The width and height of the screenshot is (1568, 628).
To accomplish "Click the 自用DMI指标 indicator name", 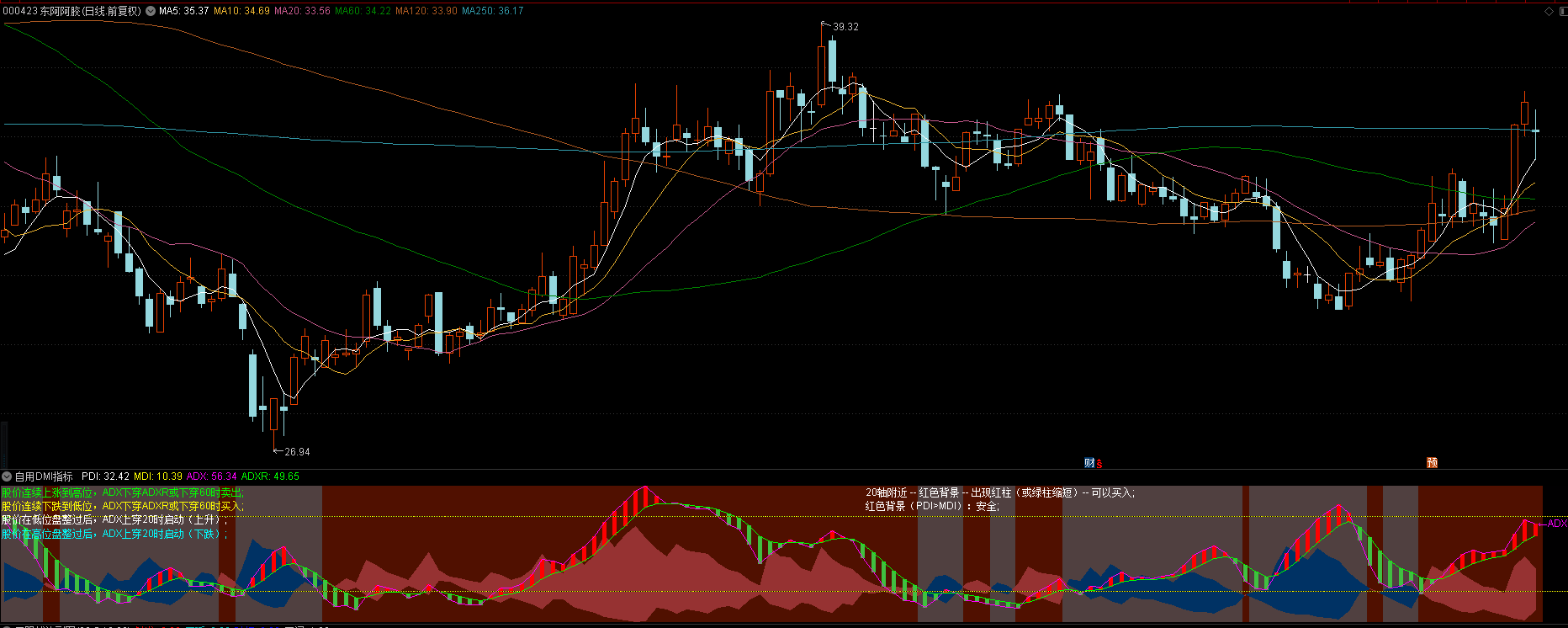I will click(44, 476).
